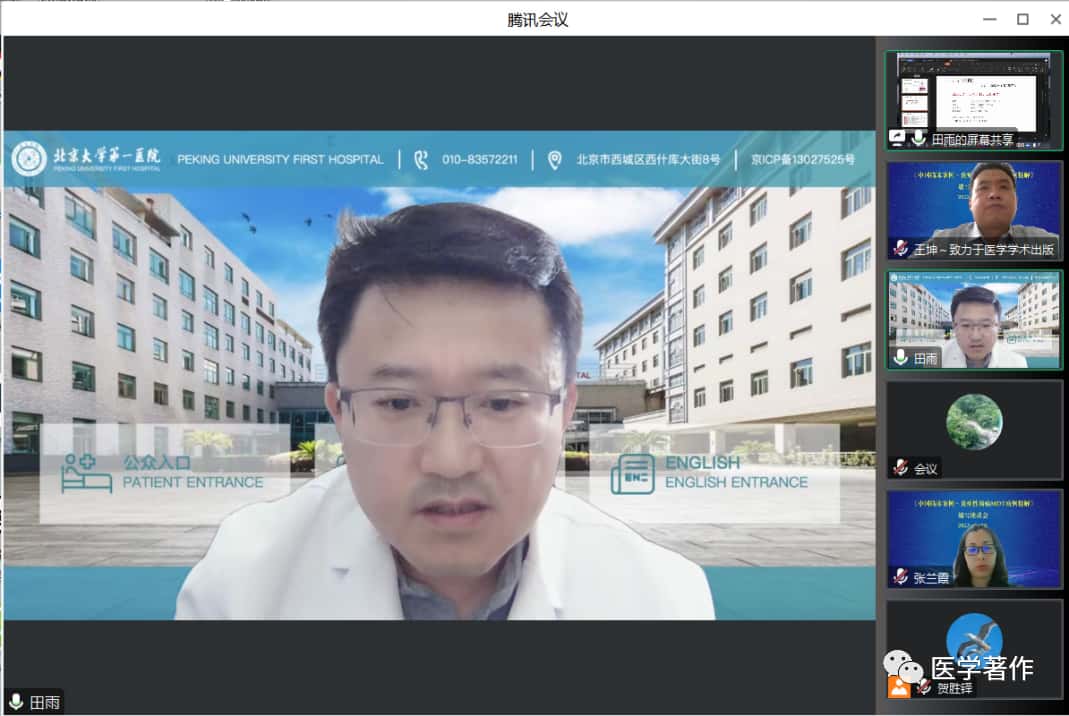Click the microphone icon in 田雨's sidebar thumbnail

point(901,358)
